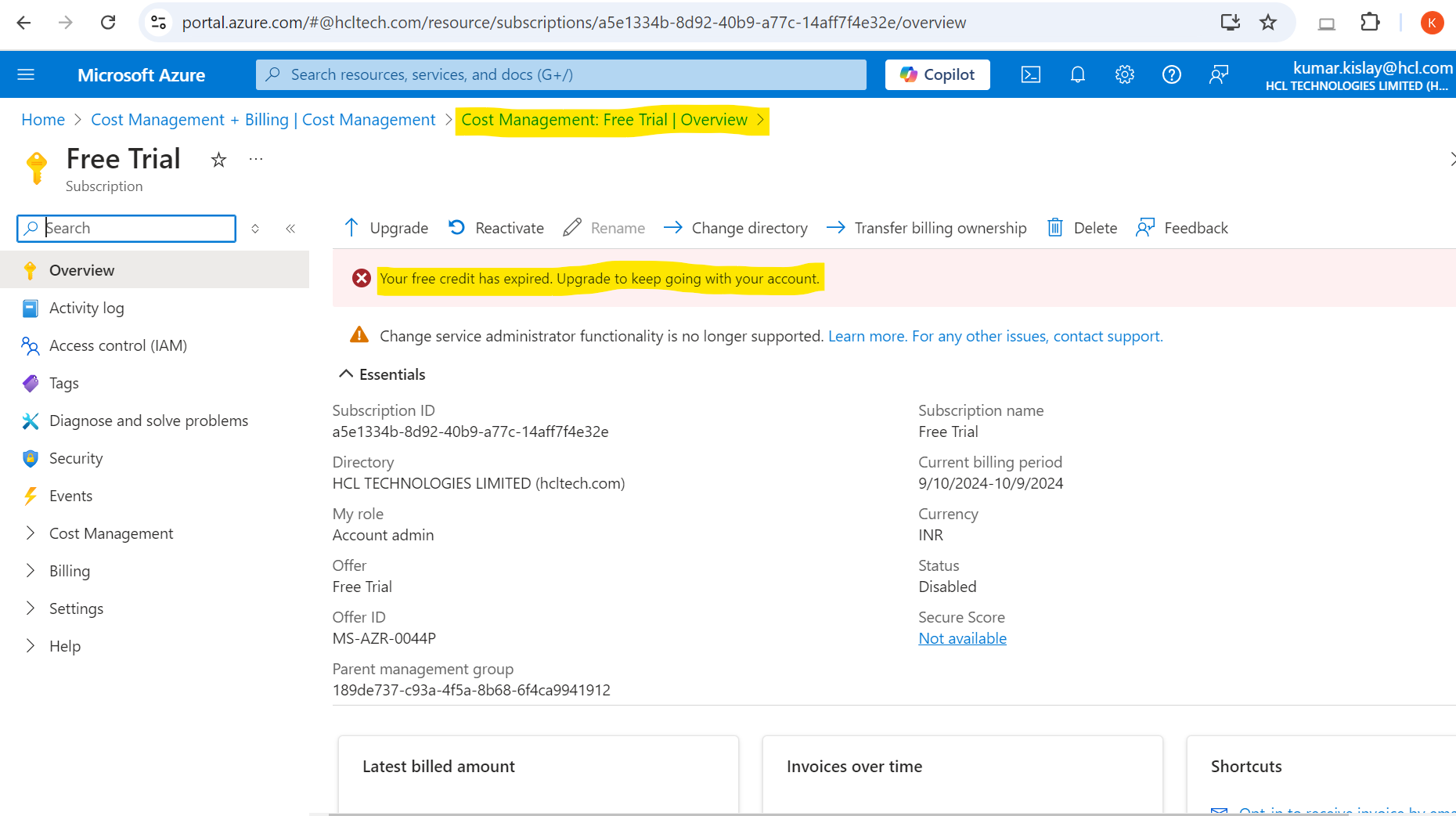Select Overview in the left menu
The image size is (1456, 816).
(x=155, y=270)
